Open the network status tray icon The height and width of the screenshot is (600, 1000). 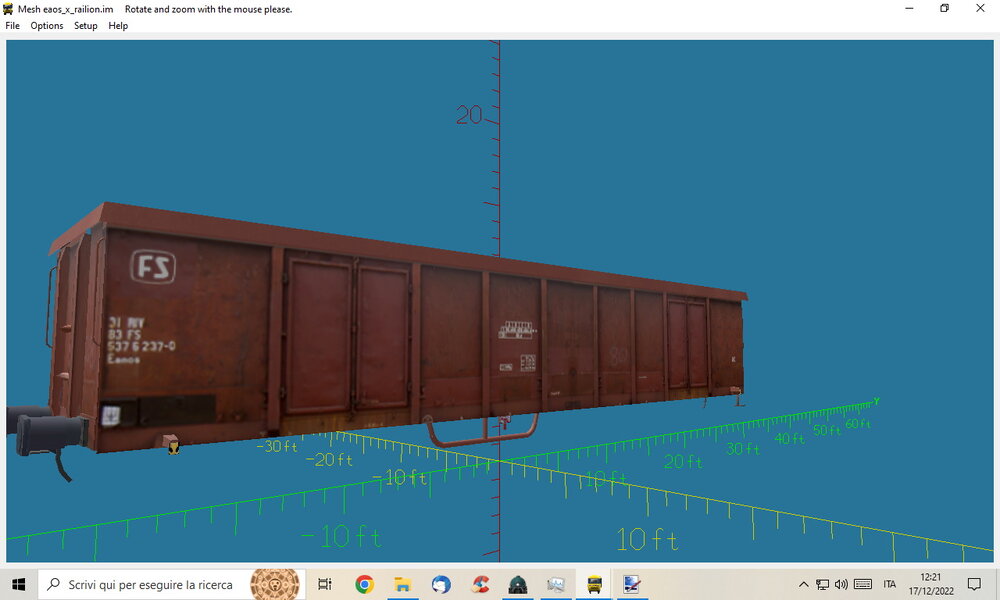(x=823, y=584)
